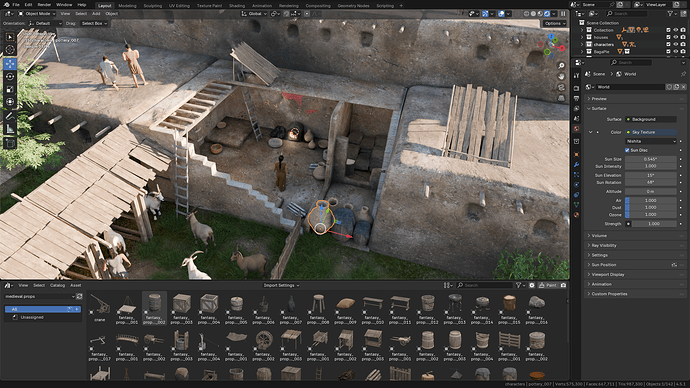Open the File menu
The image size is (690, 388).
tap(16, 4)
